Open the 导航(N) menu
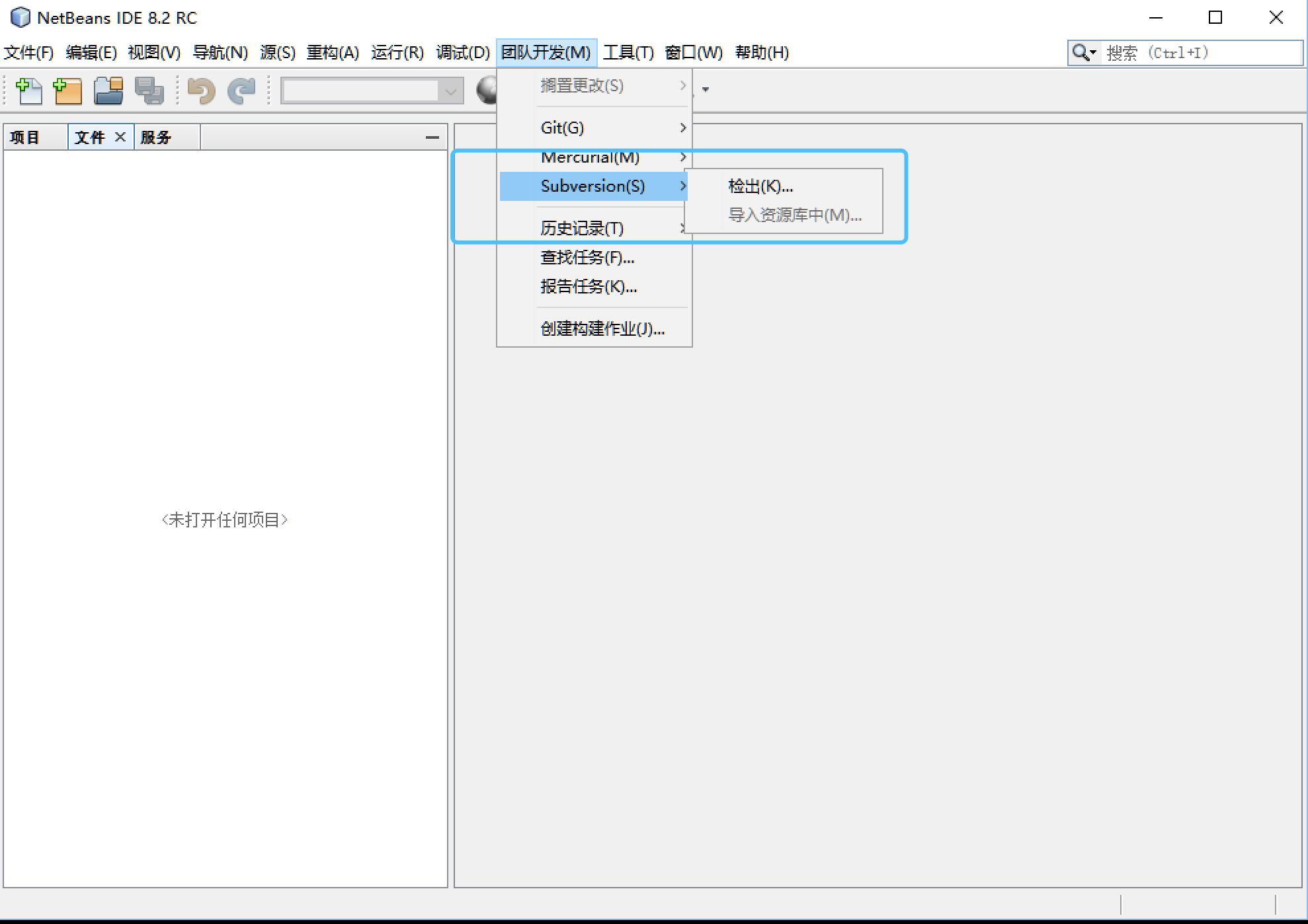 [220, 52]
